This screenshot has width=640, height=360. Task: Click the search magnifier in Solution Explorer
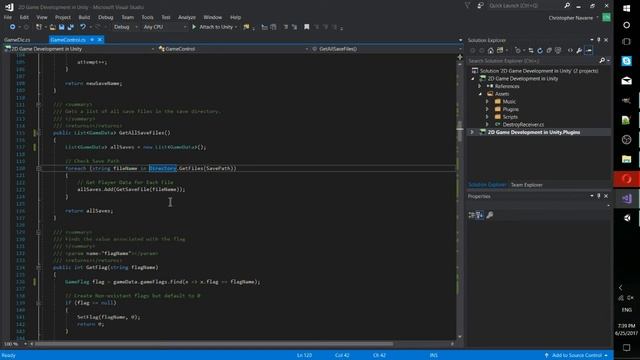[602, 61]
